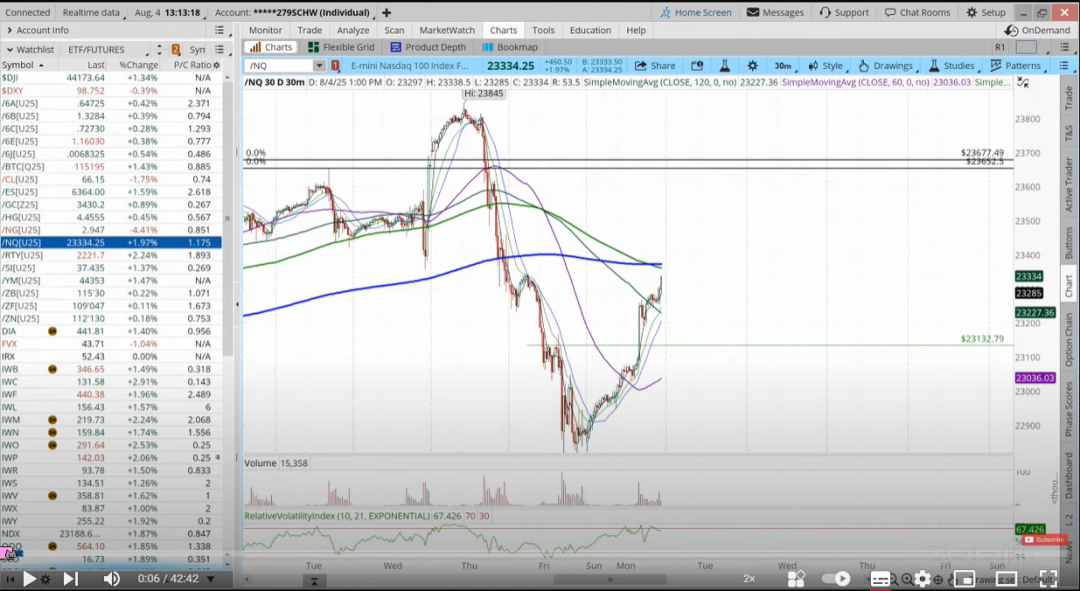Click the watchlist sort up-down arrows
The image size is (1080, 591).
point(159,50)
